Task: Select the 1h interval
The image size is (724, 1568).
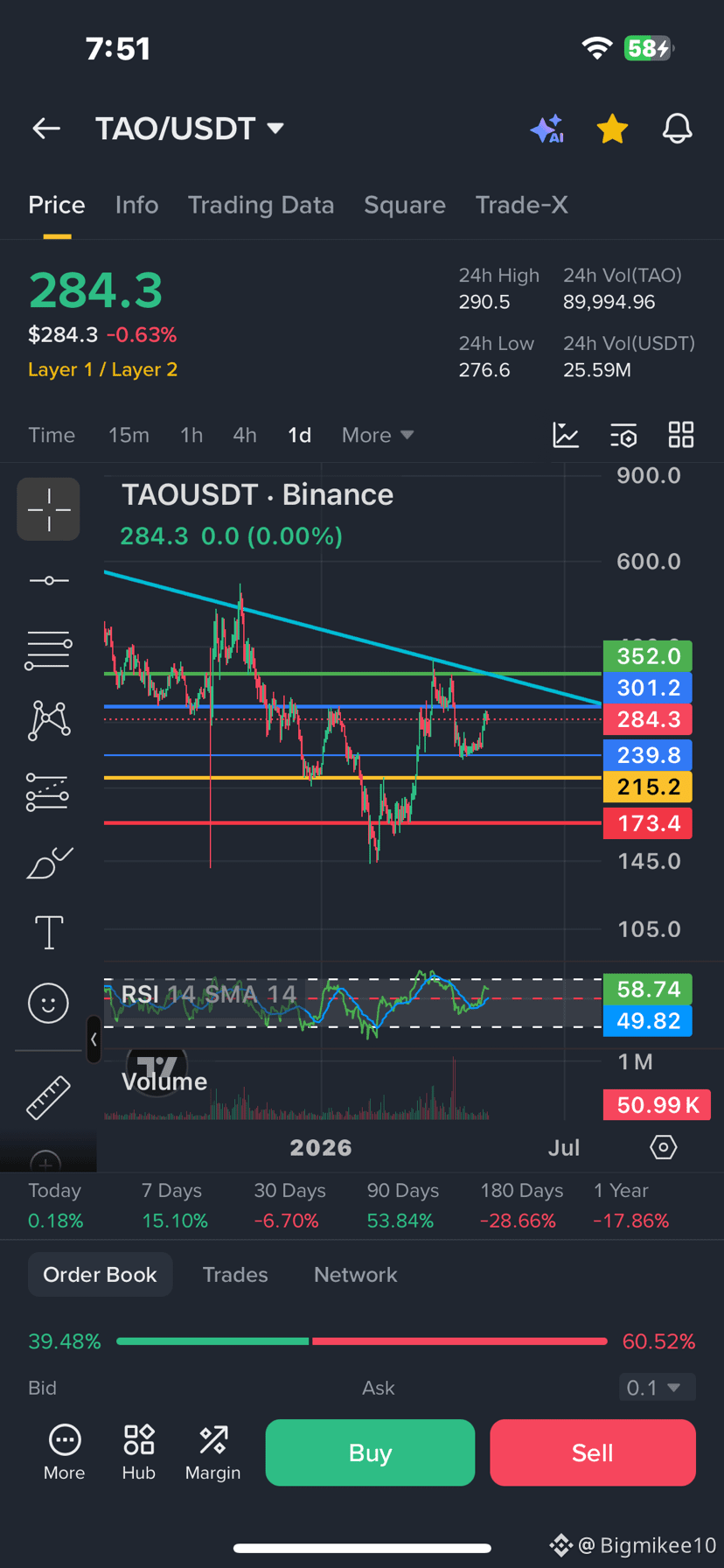Action: (x=191, y=435)
